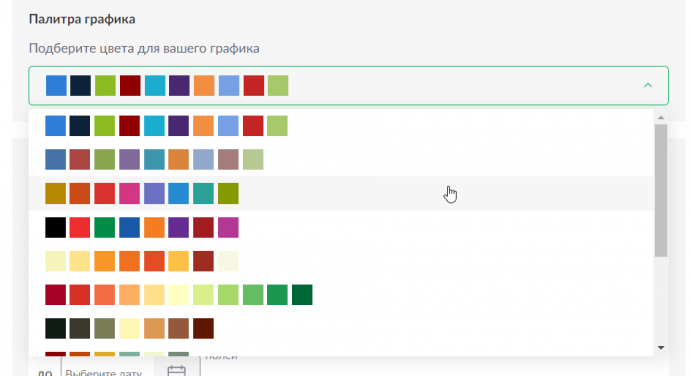Click the palette list scrollbar thumb
The width and height of the screenshot is (690, 376).
click(x=661, y=190)
